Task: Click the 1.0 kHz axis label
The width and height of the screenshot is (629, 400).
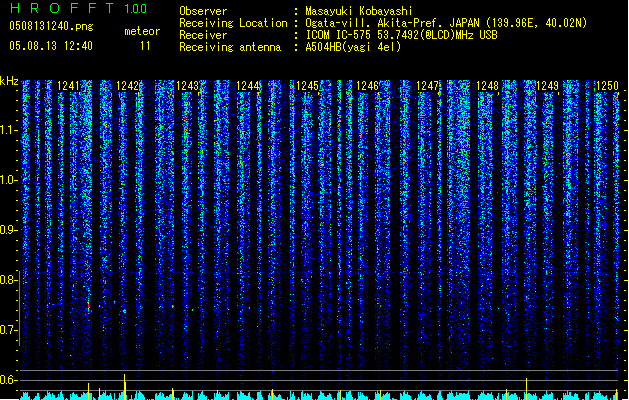Action: [8, 180]
